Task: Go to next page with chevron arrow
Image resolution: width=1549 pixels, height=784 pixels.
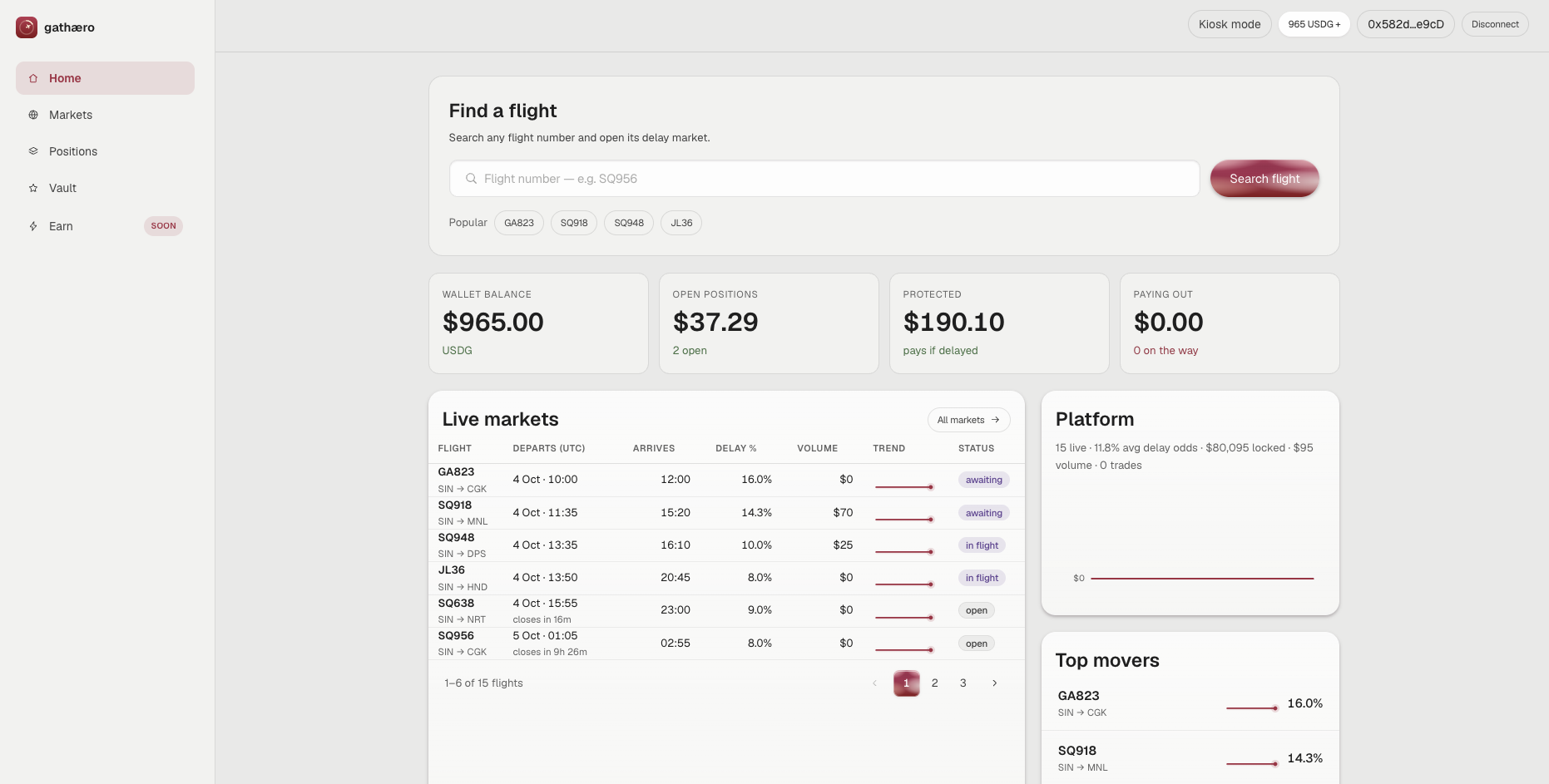Action: [994, 683]
